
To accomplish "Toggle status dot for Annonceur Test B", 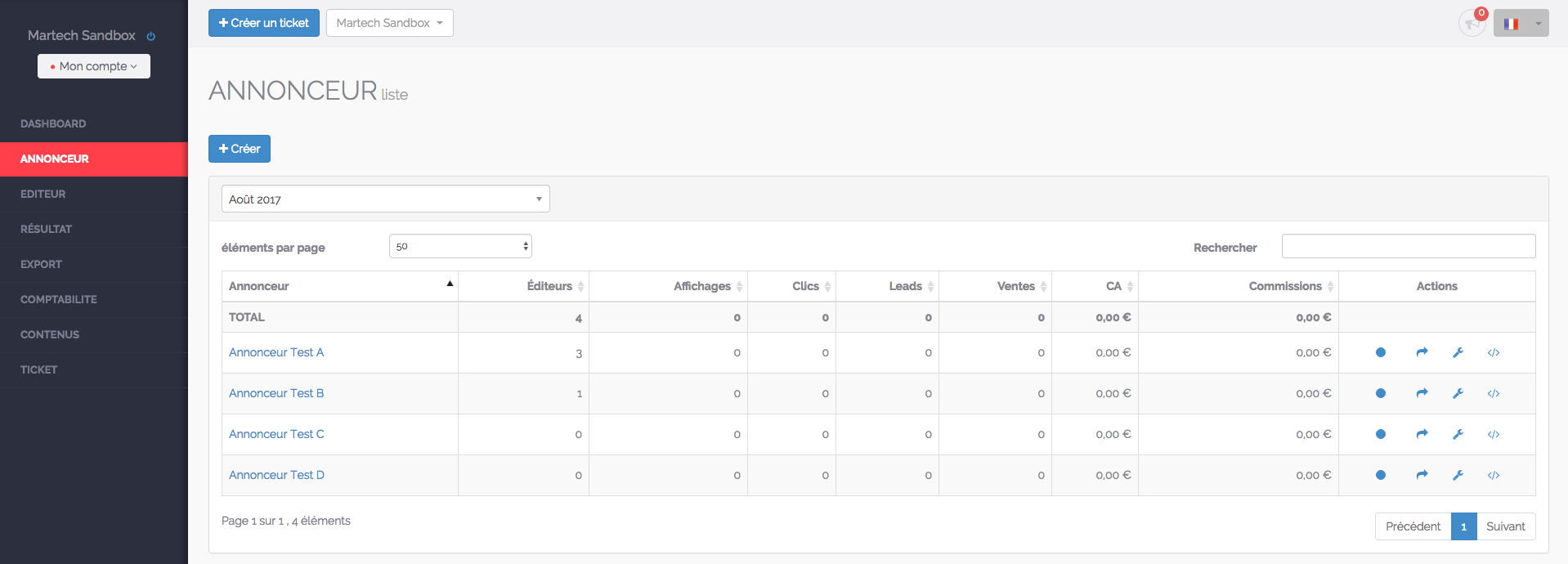I will [x=1381, y=393].
